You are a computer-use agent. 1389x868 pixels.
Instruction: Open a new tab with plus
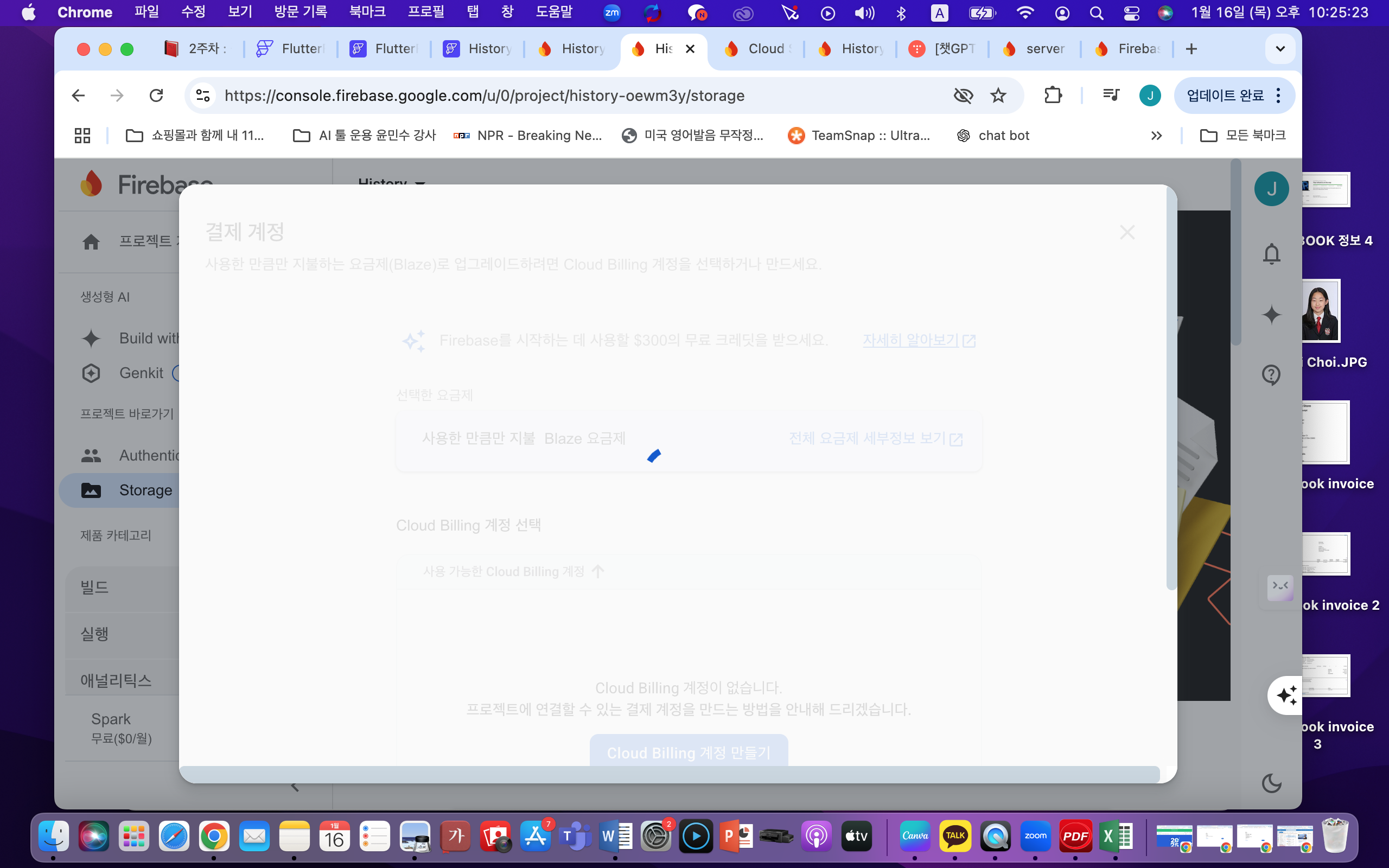1191,49
